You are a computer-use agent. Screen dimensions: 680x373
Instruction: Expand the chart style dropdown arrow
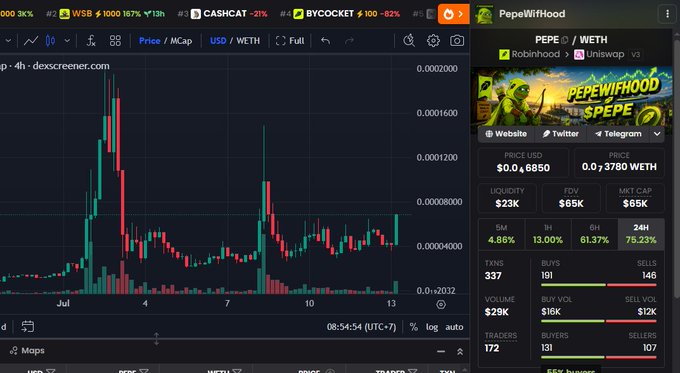click(x=67, y=41)
